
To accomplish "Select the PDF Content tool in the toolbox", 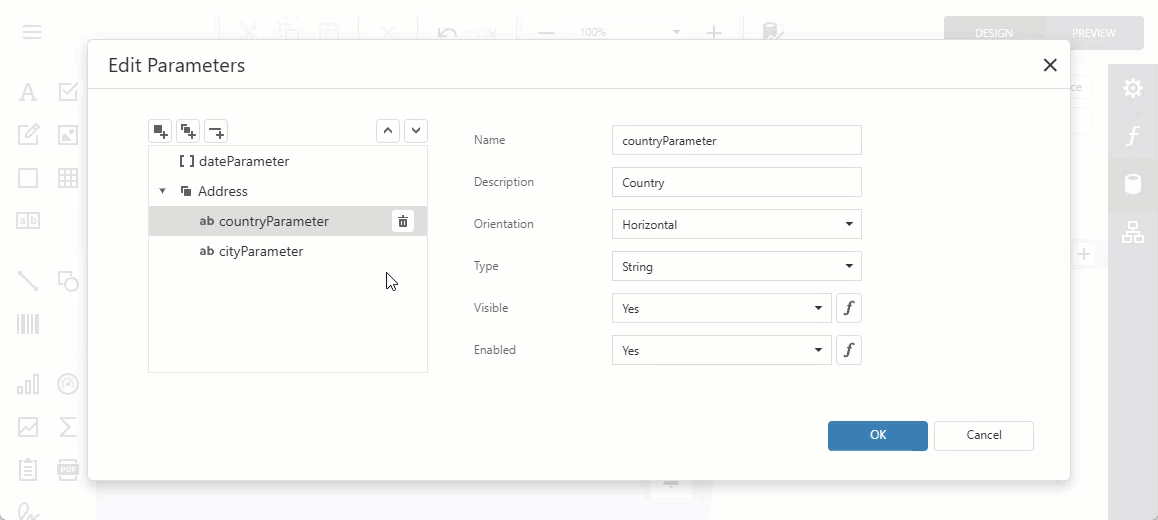I will 68,469.
